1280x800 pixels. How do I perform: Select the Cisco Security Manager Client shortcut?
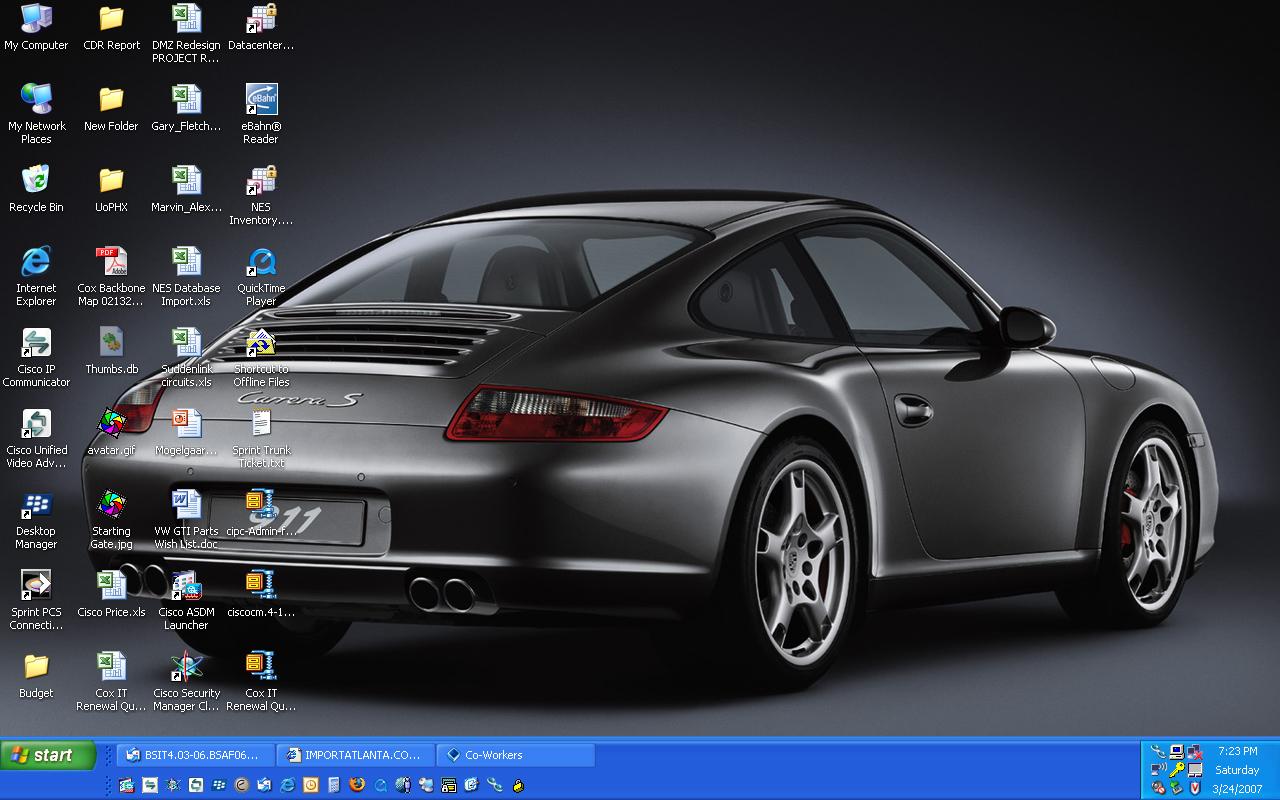pos(186,668)
